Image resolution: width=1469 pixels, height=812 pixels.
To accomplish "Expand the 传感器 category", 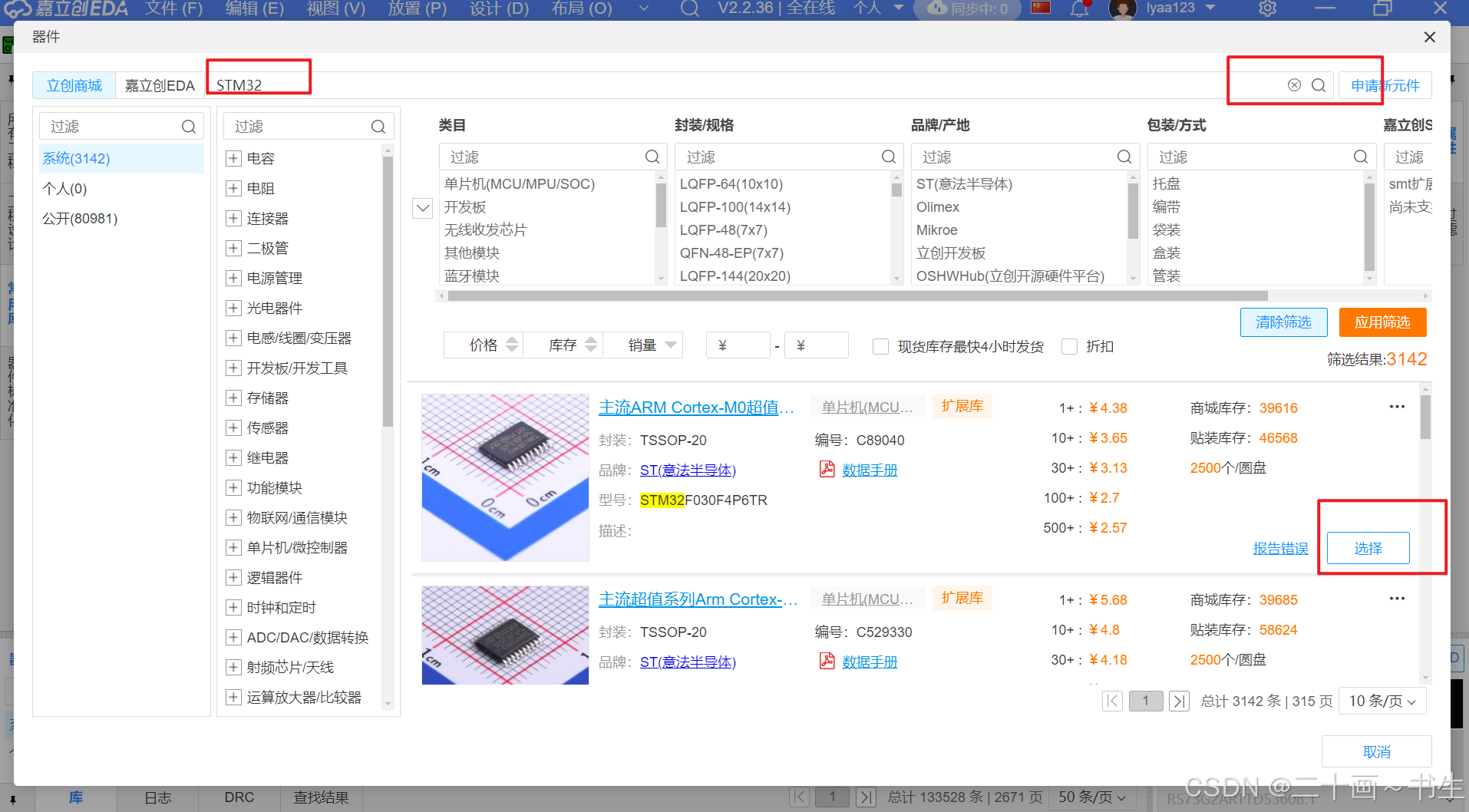I will pos(233,427).
